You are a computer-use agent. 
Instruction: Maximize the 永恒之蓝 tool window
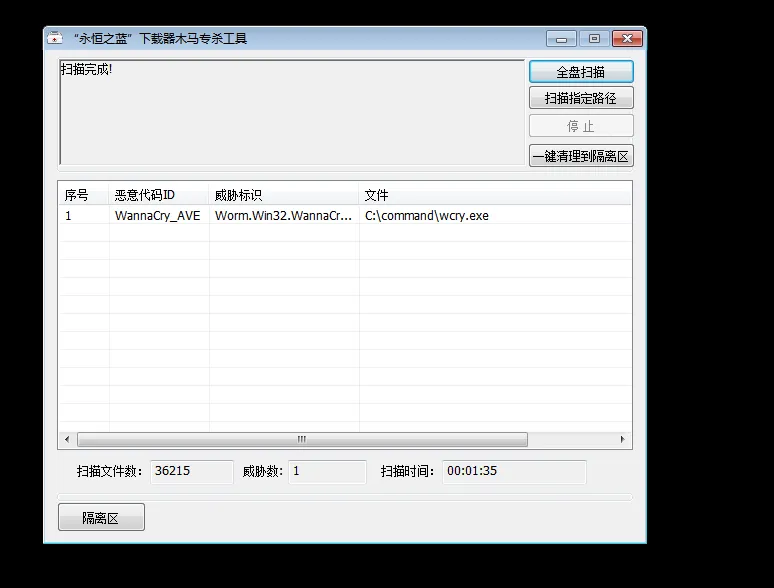(594, 39)
